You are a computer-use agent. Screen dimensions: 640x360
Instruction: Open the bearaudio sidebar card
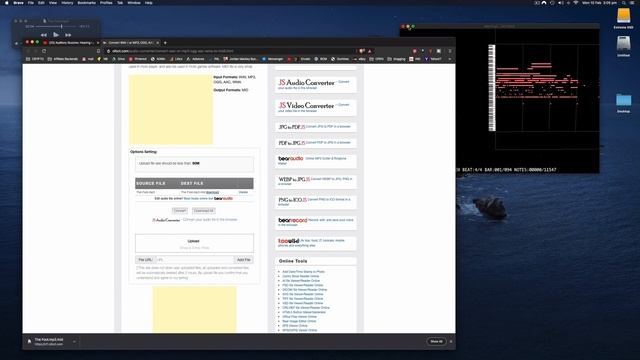pos(315,160)
